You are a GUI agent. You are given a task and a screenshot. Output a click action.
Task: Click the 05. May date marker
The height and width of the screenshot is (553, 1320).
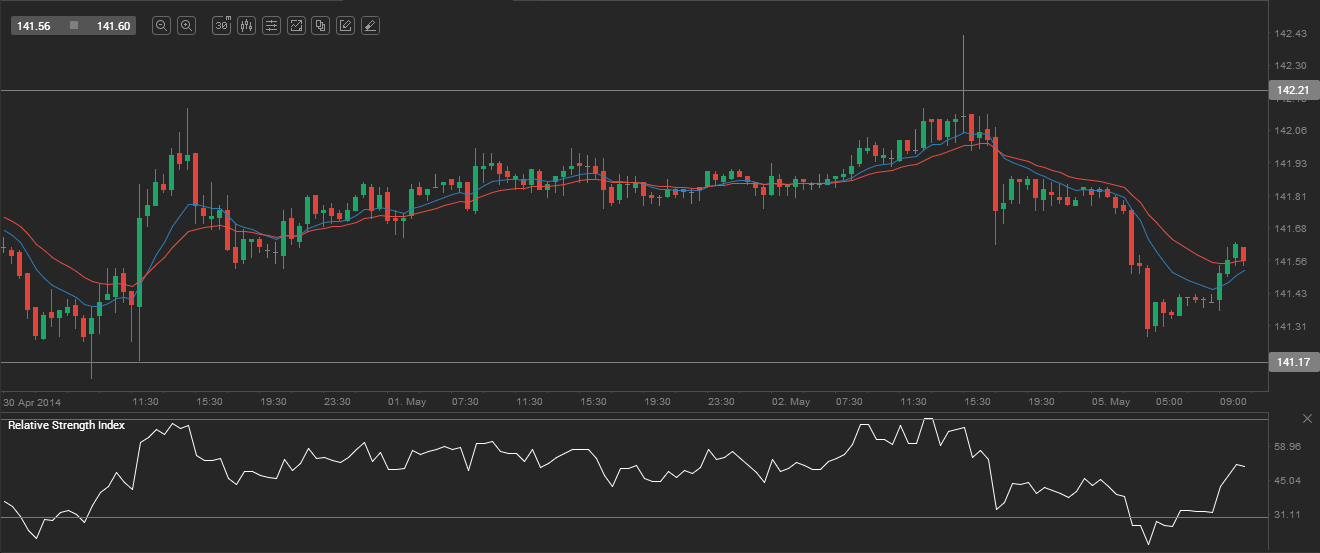pos(1111,402)
